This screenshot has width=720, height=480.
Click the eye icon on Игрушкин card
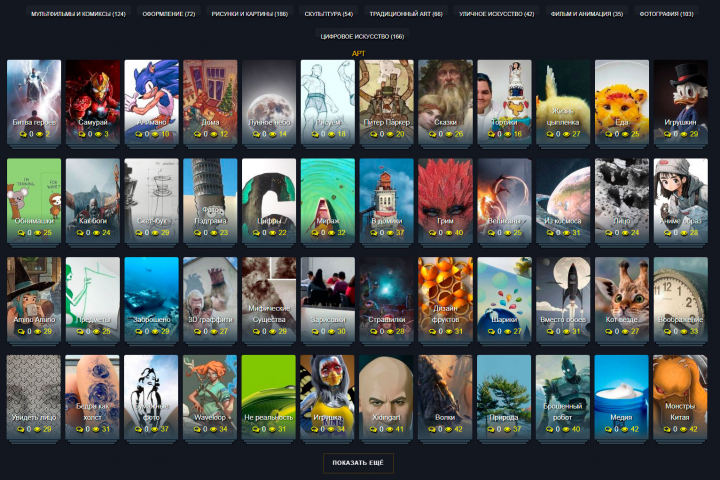tap(684, 134)
